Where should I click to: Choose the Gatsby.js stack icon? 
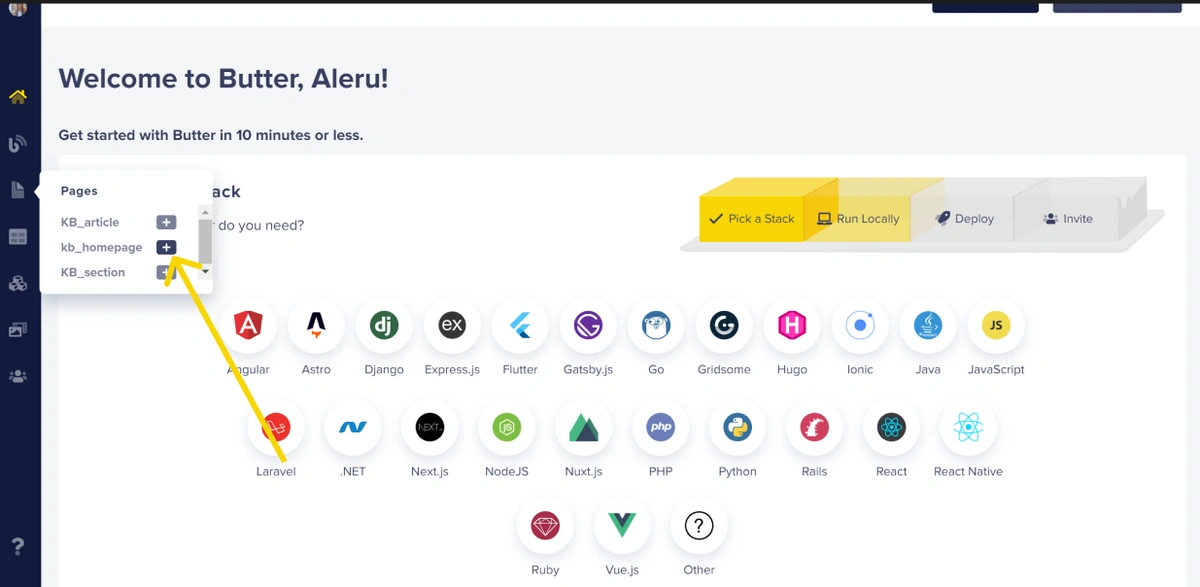588,325
